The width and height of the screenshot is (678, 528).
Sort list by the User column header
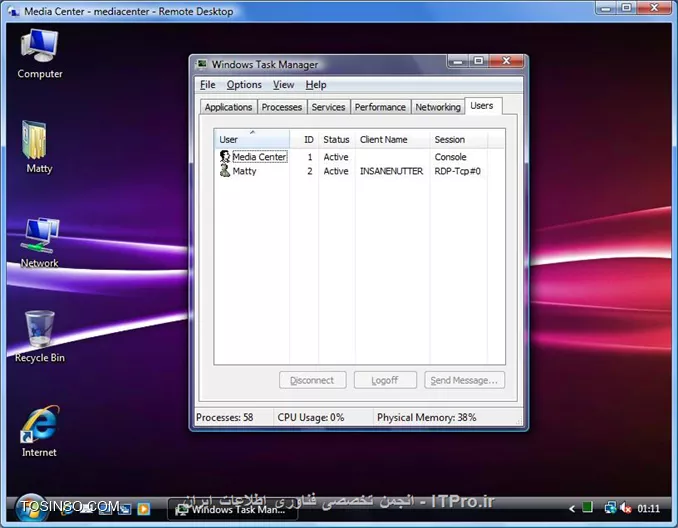click(x=252, y=139)
